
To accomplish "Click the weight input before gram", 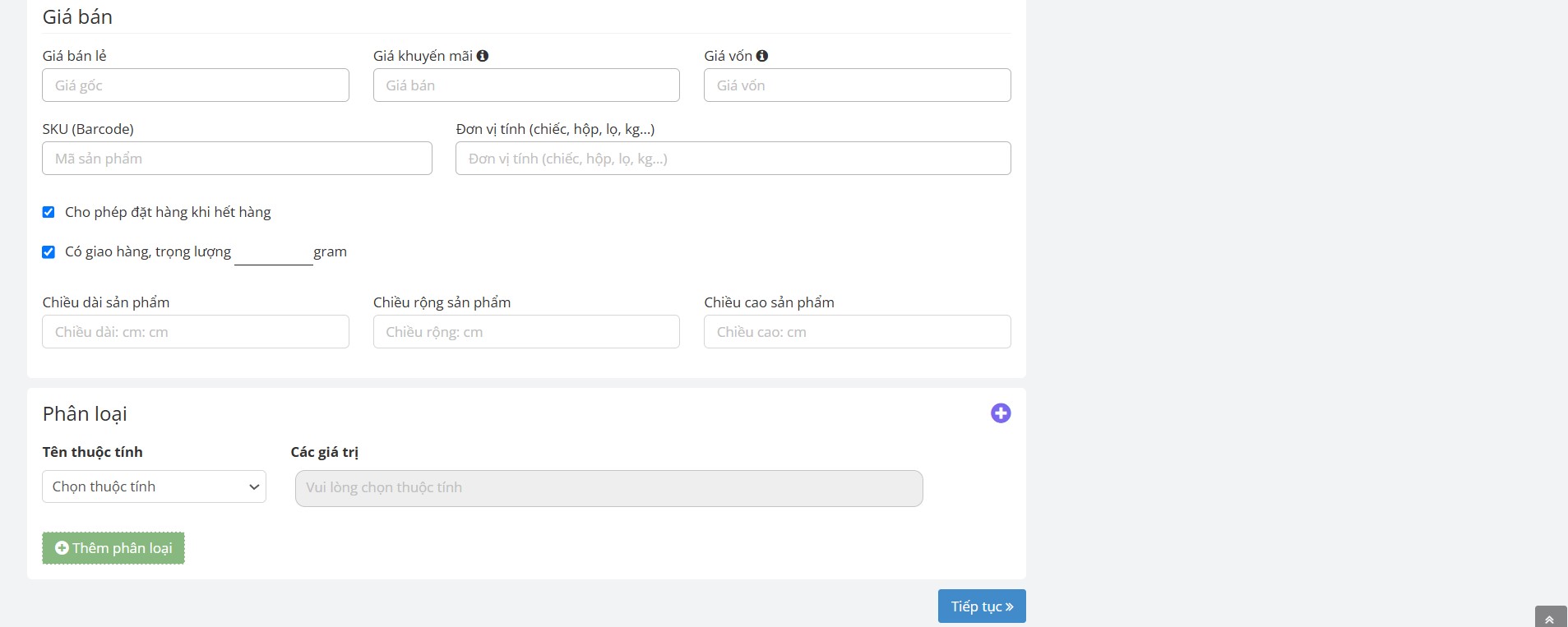I will point(273,253).
